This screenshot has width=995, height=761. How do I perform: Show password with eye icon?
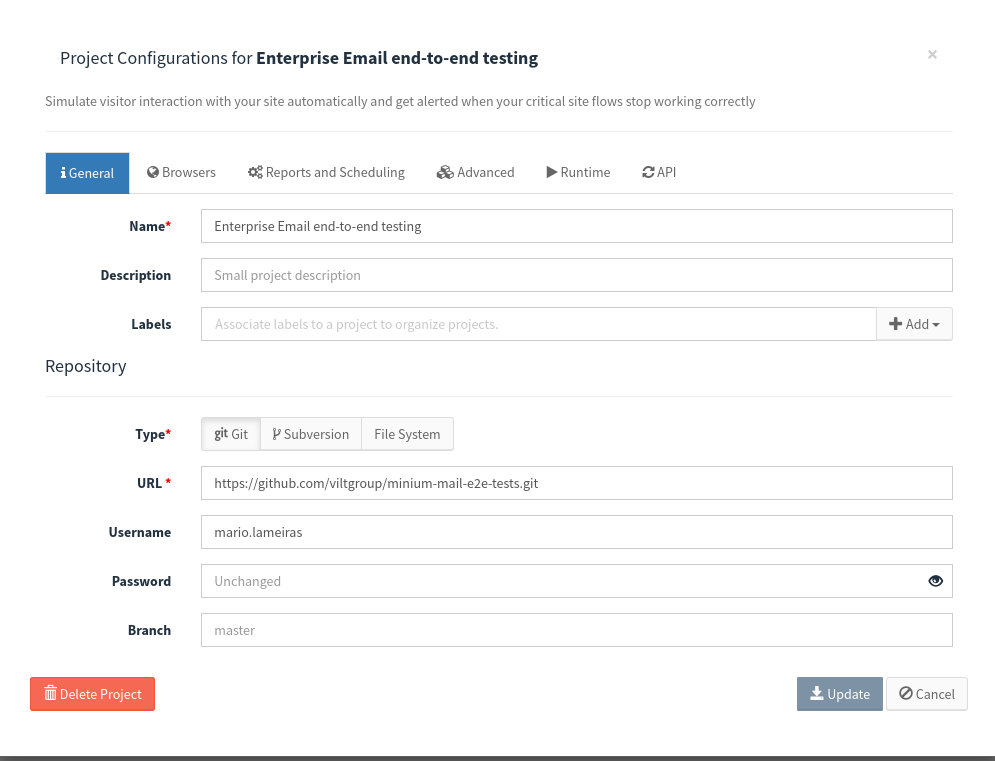[935, 581]
